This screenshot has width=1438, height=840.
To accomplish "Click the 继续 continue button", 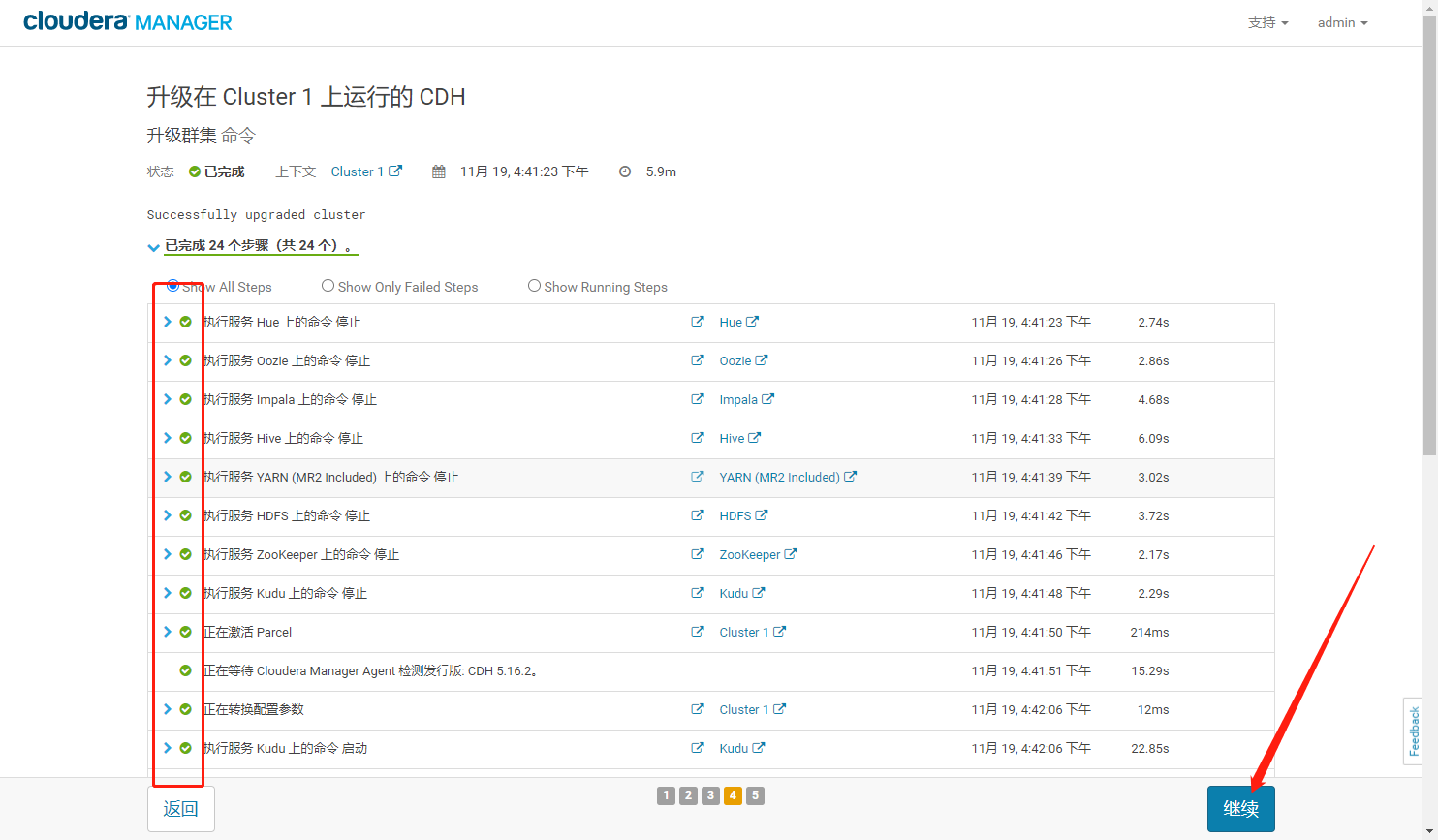I will tap(1240, 808).
